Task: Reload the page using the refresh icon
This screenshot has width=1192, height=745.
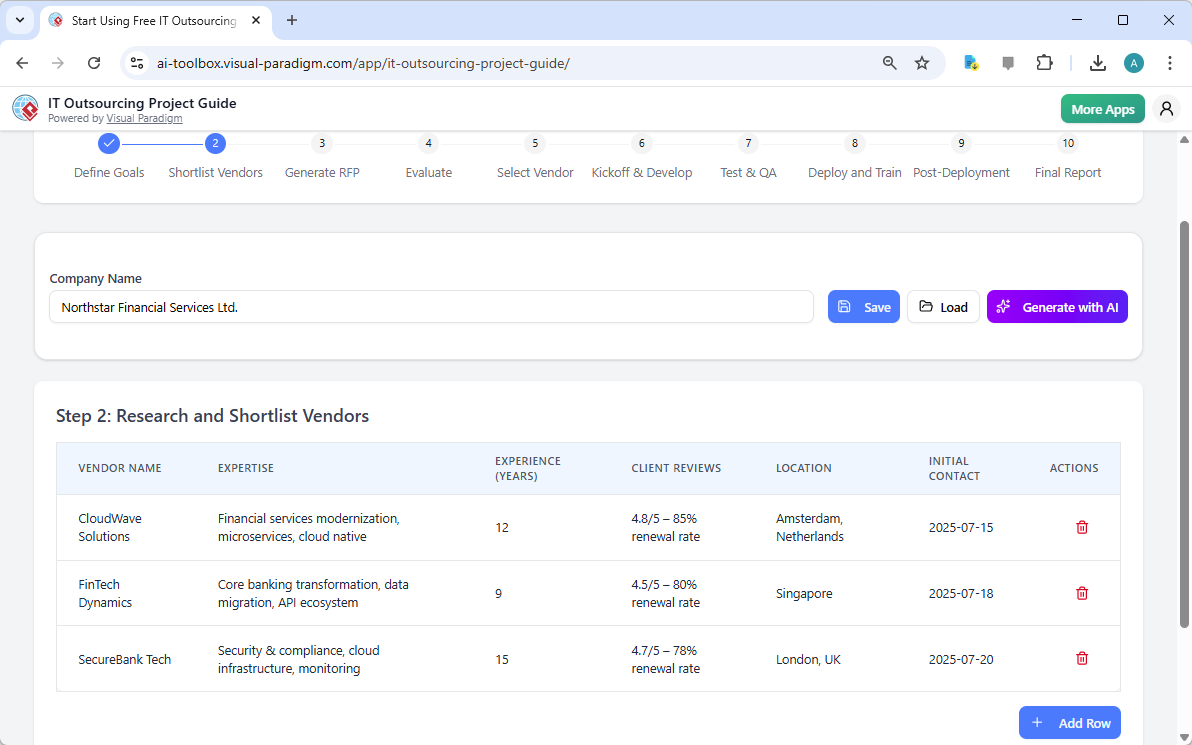Action: click(x=94, y=62)
